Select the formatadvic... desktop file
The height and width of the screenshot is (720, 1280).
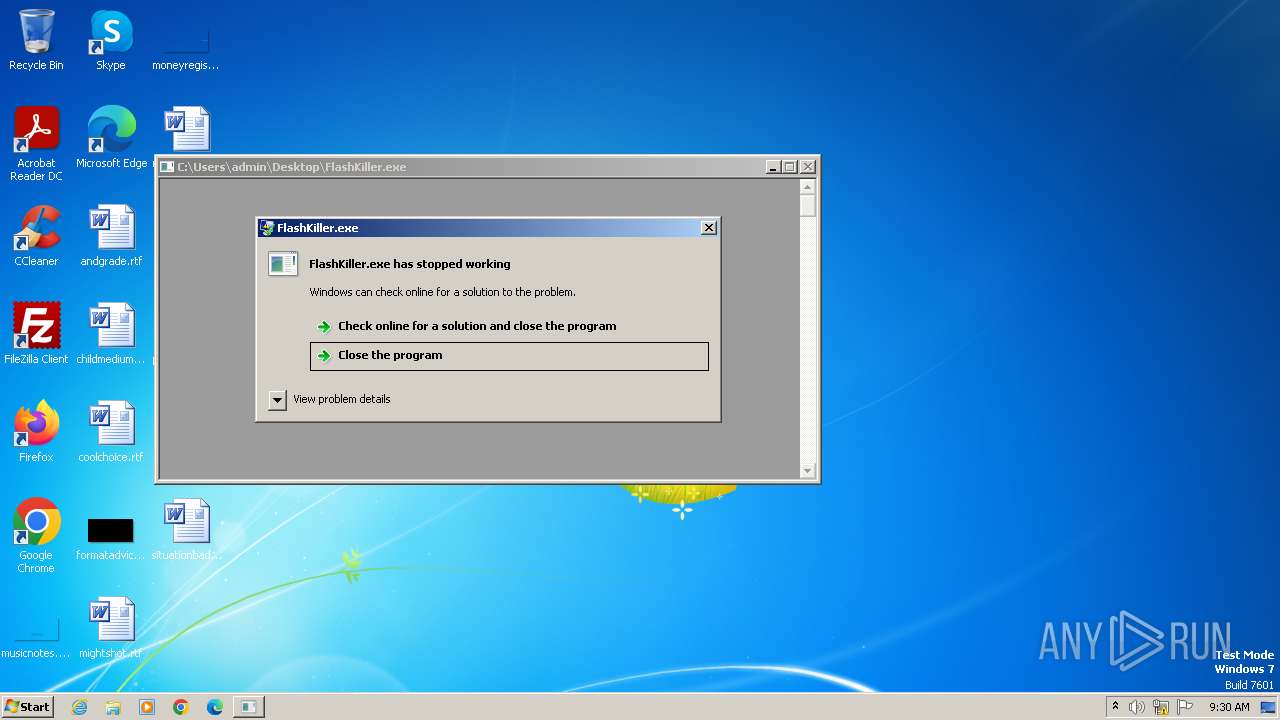(x=111, y=538)
